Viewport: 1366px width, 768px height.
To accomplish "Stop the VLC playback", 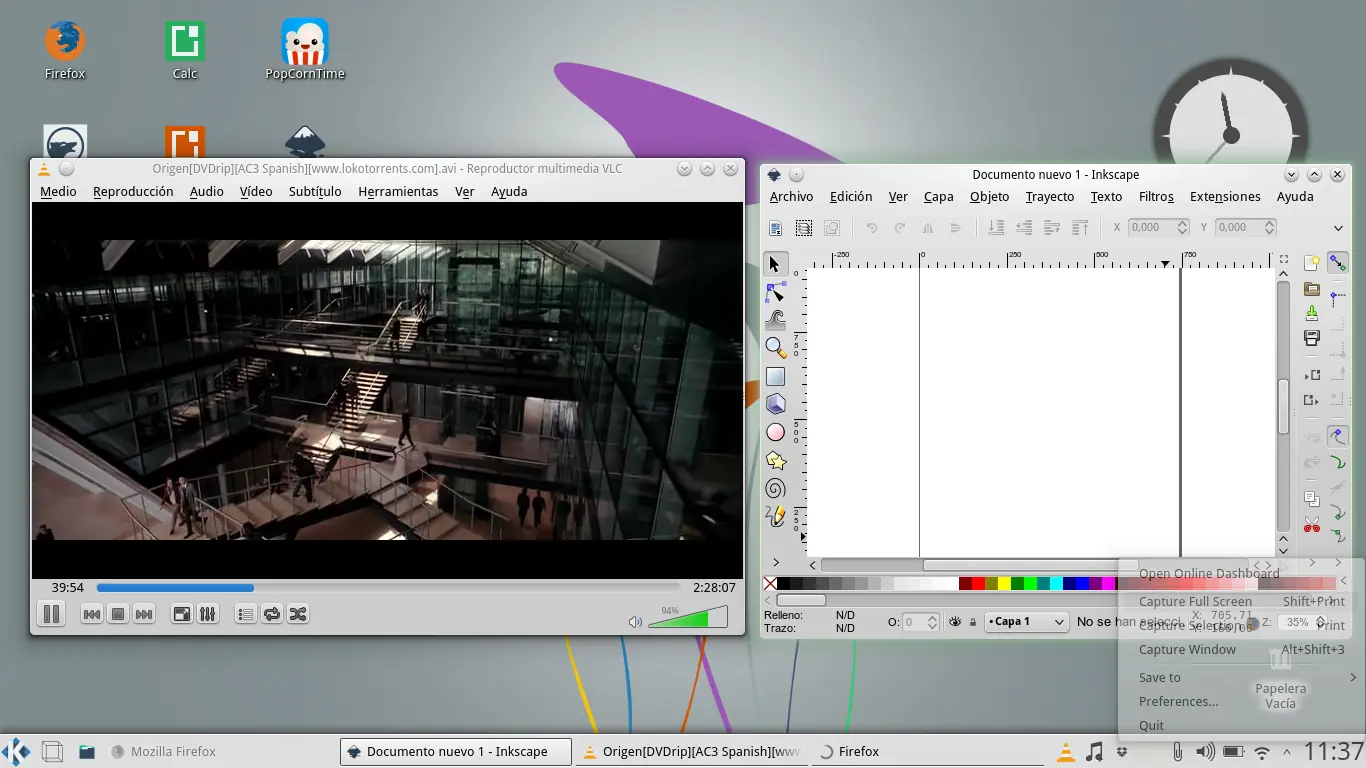I will 117,614.
